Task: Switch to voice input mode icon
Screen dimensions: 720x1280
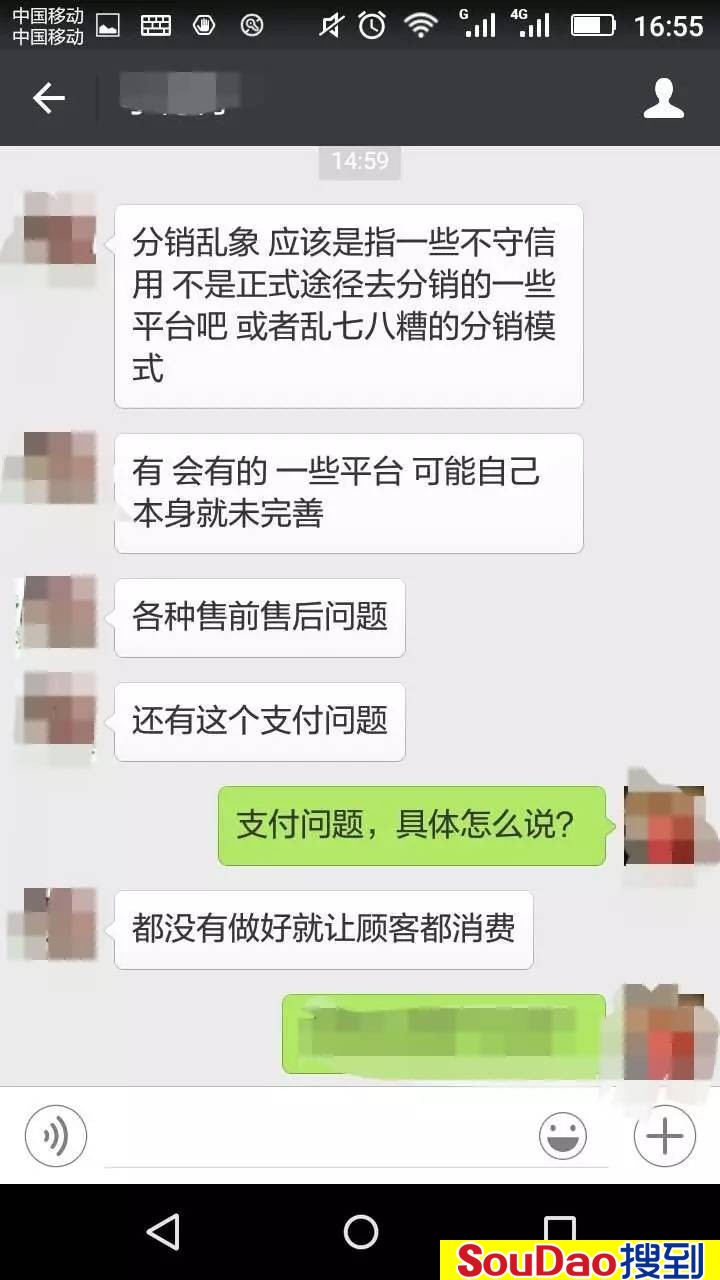Action: (56, 1136)
